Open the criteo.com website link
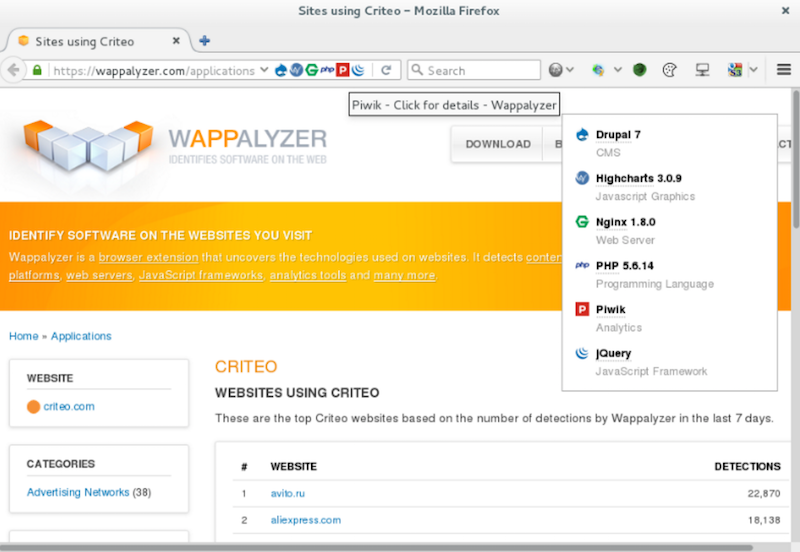 (x=69, y=407)
